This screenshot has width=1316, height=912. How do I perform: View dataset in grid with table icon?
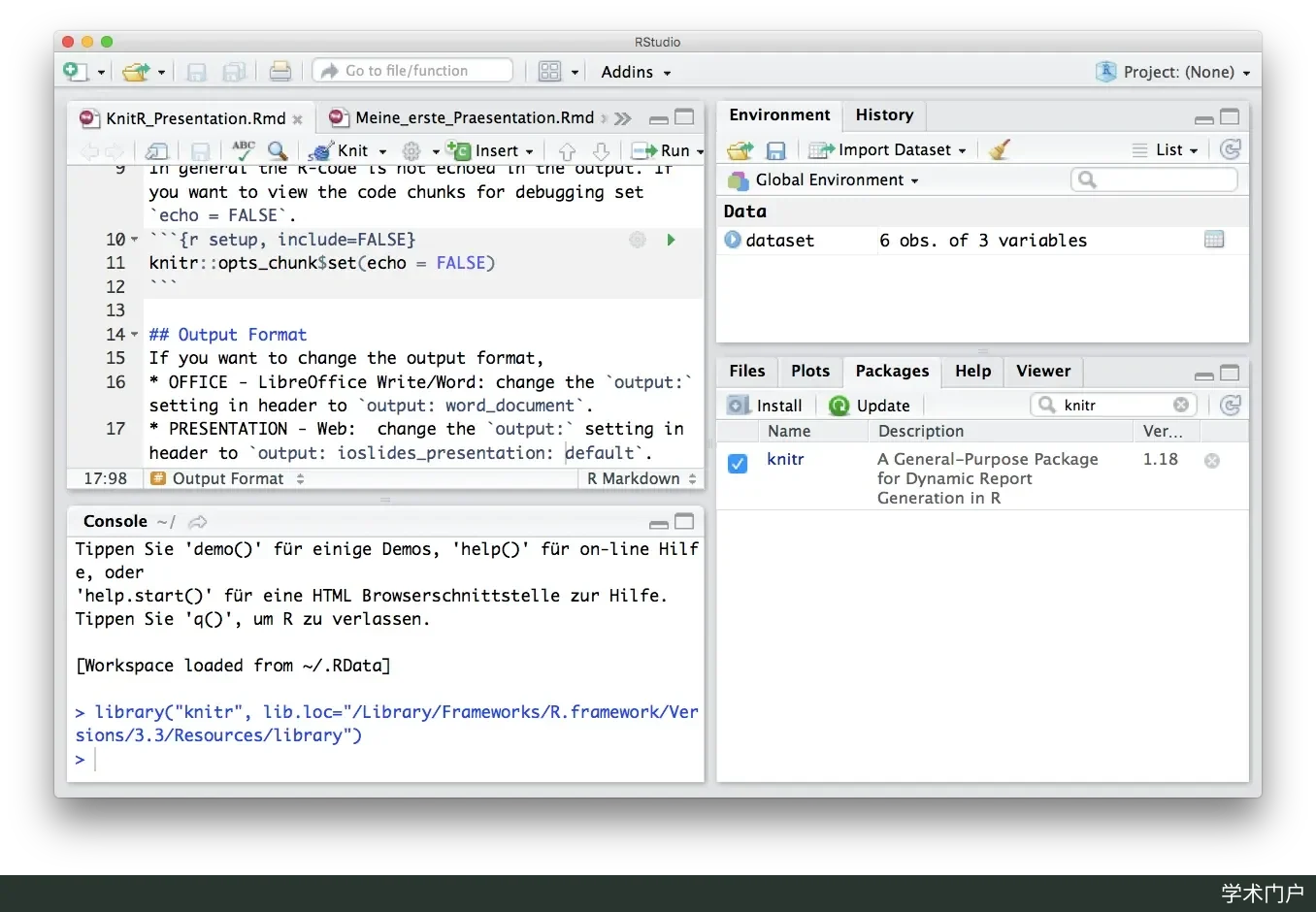point(1214,240)
